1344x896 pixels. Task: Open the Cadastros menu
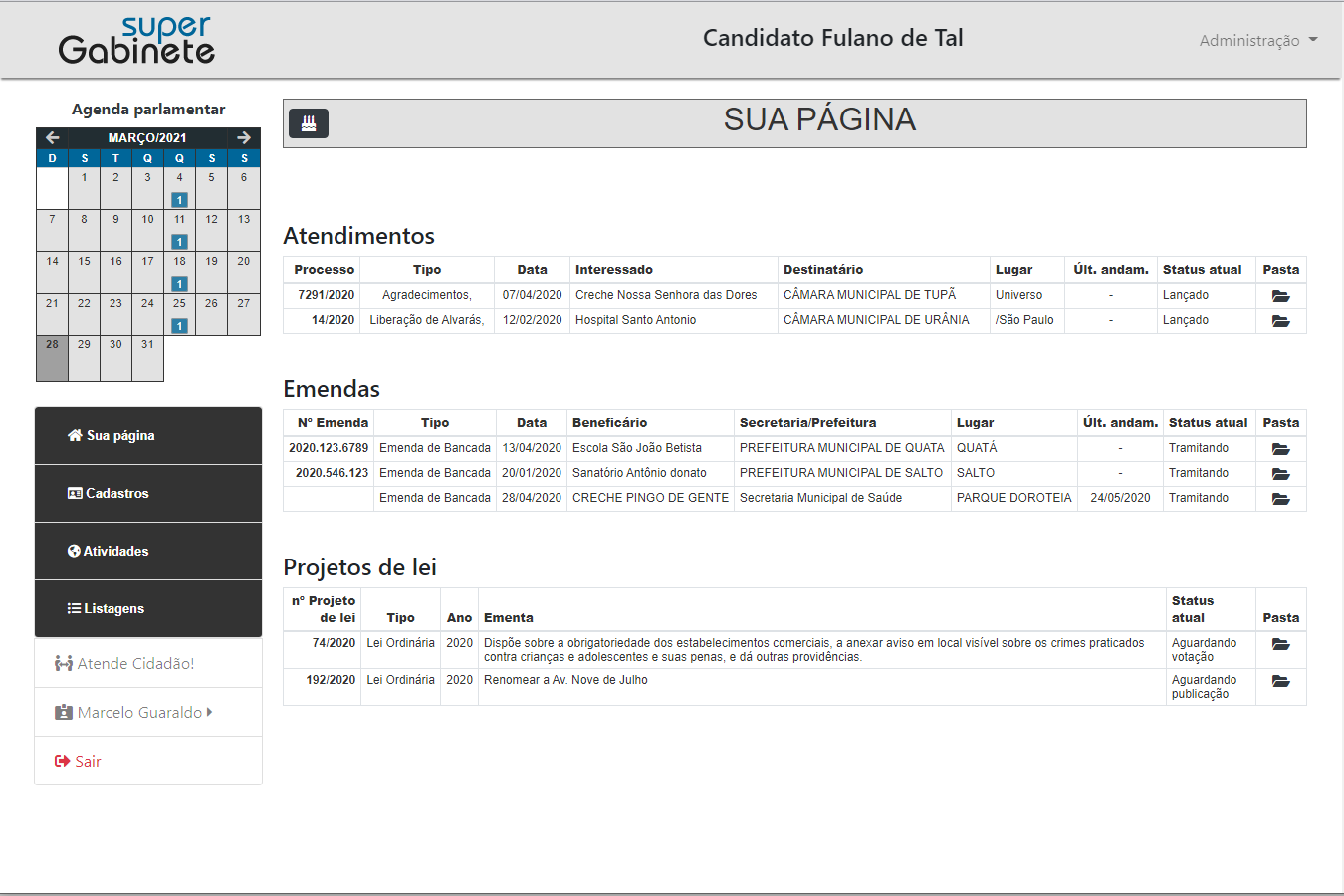(x=148, y=494)
